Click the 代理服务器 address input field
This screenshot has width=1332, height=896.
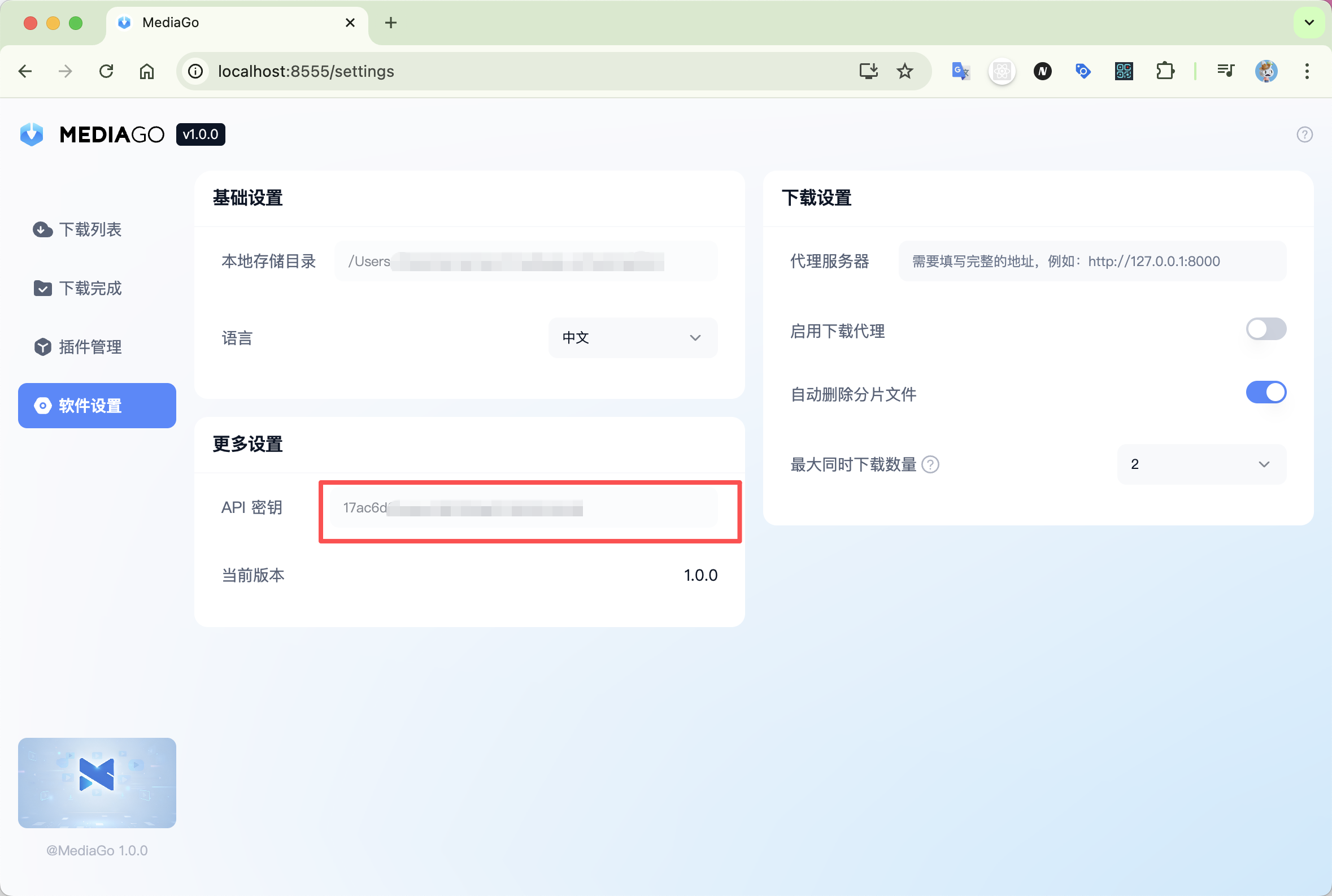tap(1091, 261)
